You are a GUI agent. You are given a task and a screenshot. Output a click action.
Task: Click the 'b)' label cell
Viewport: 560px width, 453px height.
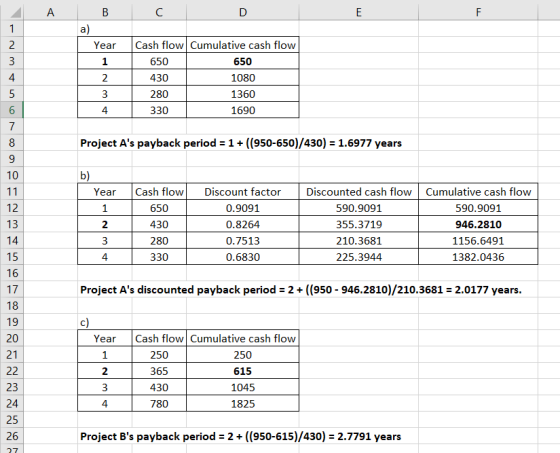coord(105,175)
